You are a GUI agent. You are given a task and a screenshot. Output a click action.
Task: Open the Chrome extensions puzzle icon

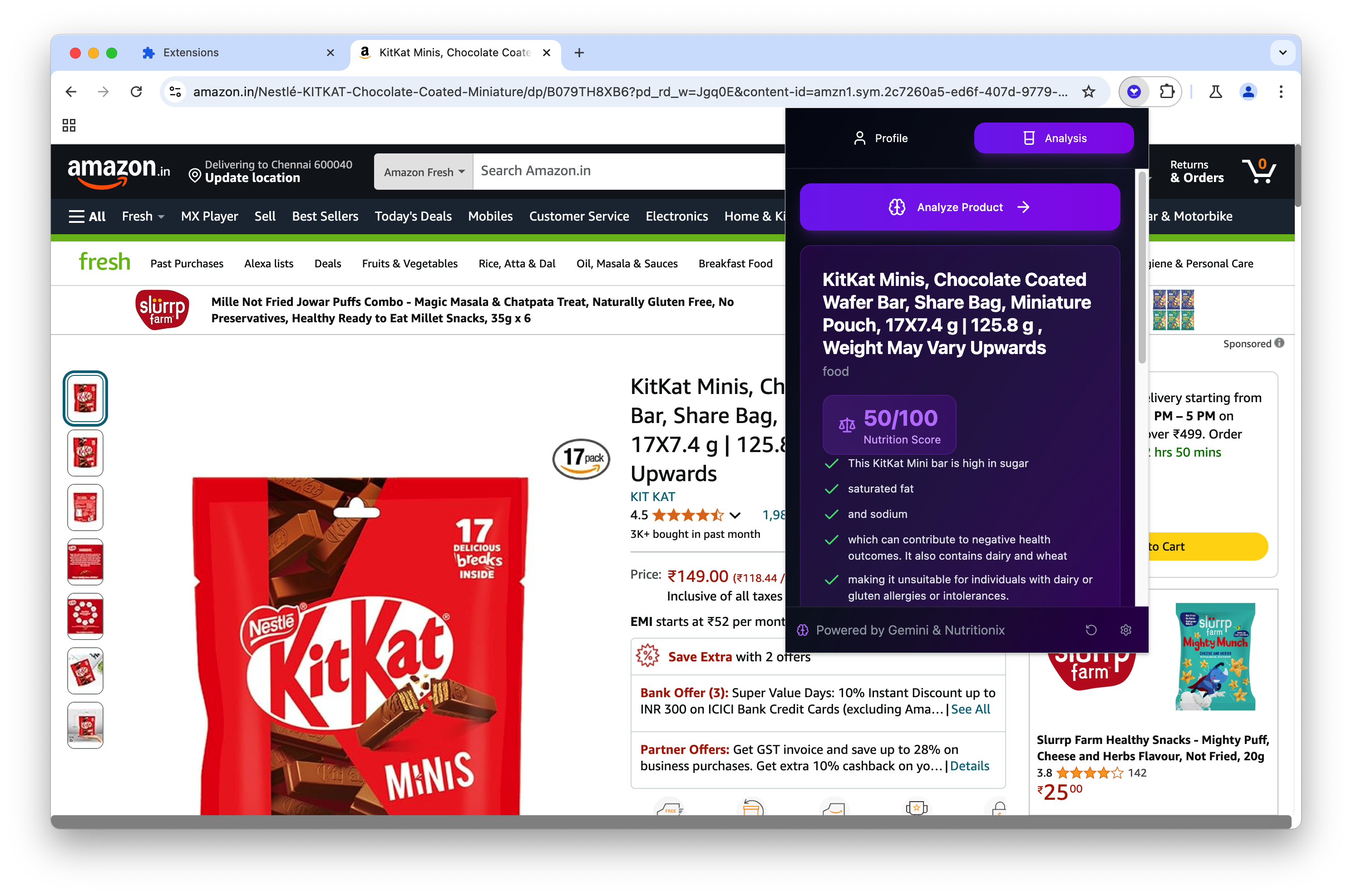1166,91
